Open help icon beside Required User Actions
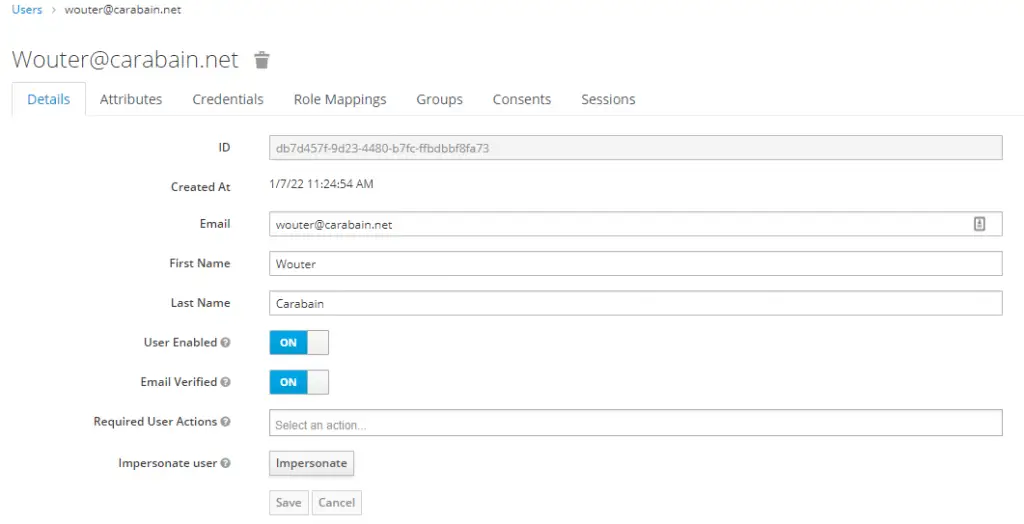 [x=225, y=422]
